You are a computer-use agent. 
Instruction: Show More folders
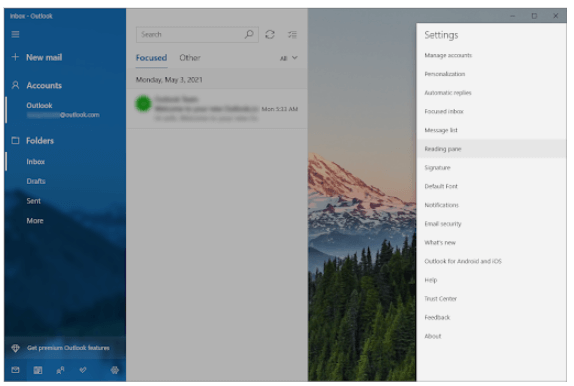[35, 221]
